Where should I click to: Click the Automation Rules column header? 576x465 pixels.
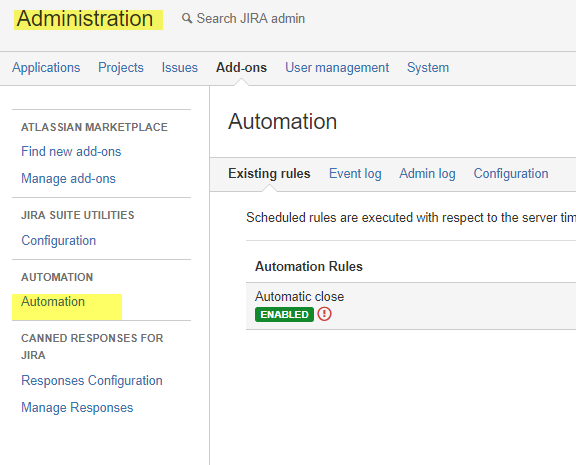click(309, 266)
